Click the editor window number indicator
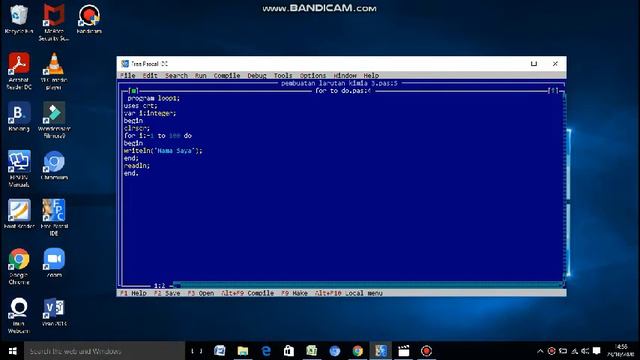Screen dimensions: 640x360 pos(553,91)
